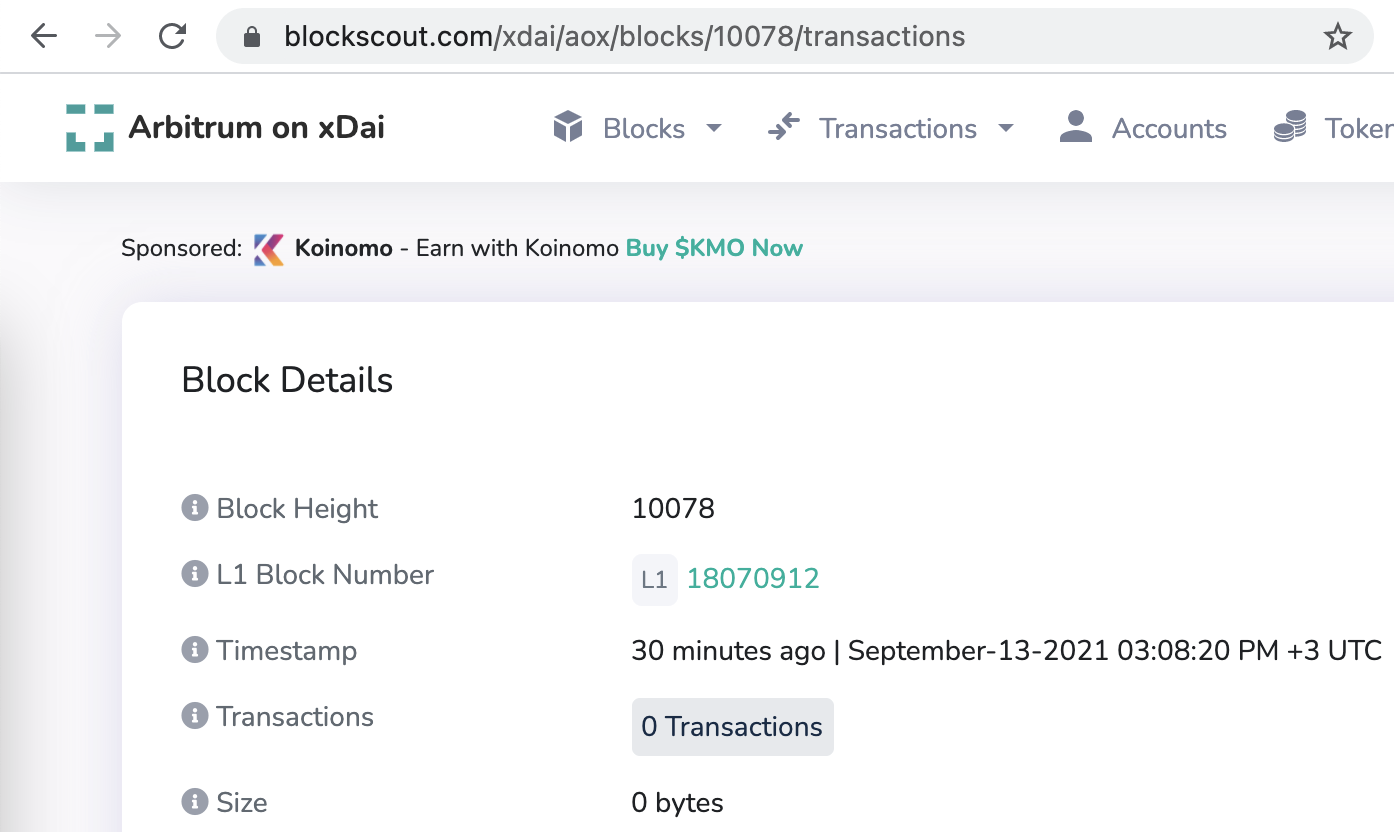Click the padlock icon in the address bar
This screenshot has height=832, width=1394.
pos(253,36)
